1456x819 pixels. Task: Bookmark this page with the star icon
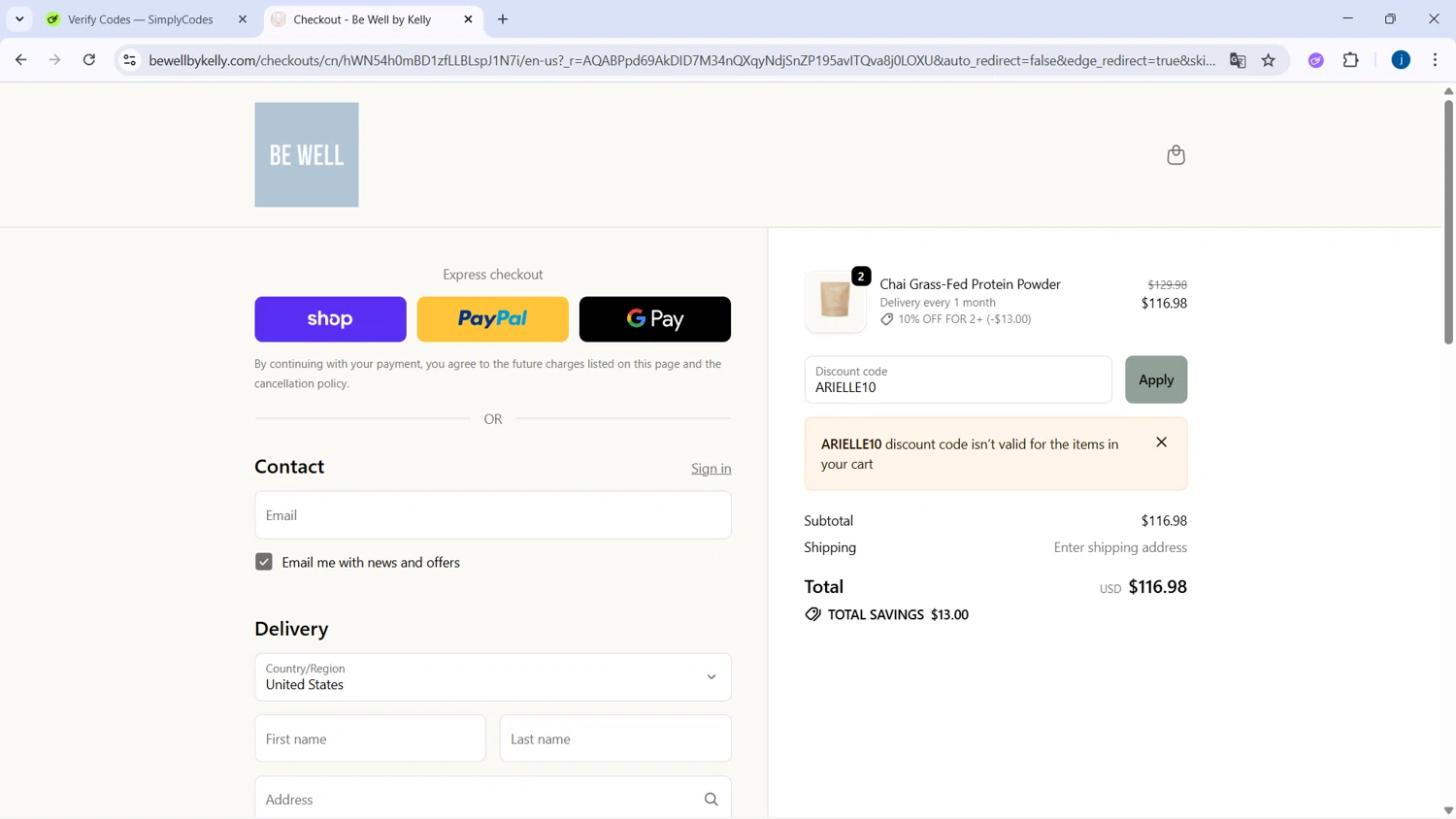click(1269, 60)
